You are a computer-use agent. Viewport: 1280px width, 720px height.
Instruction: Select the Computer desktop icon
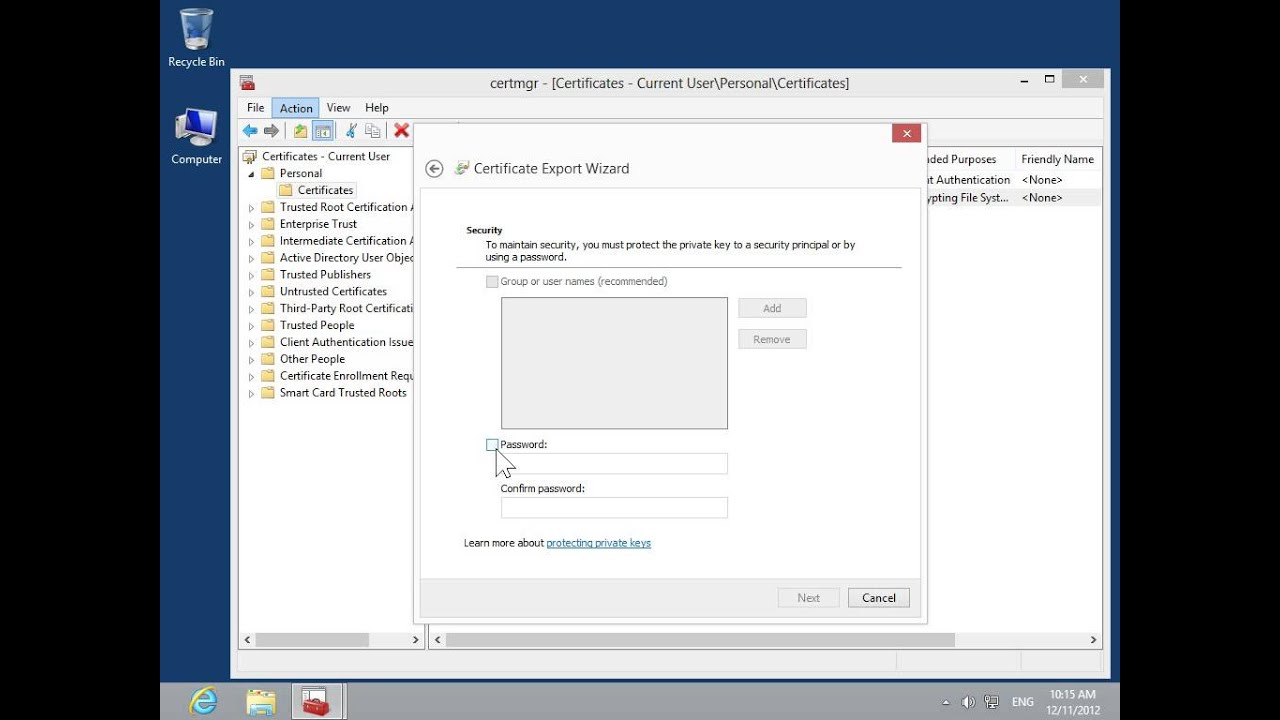[196, 137]
